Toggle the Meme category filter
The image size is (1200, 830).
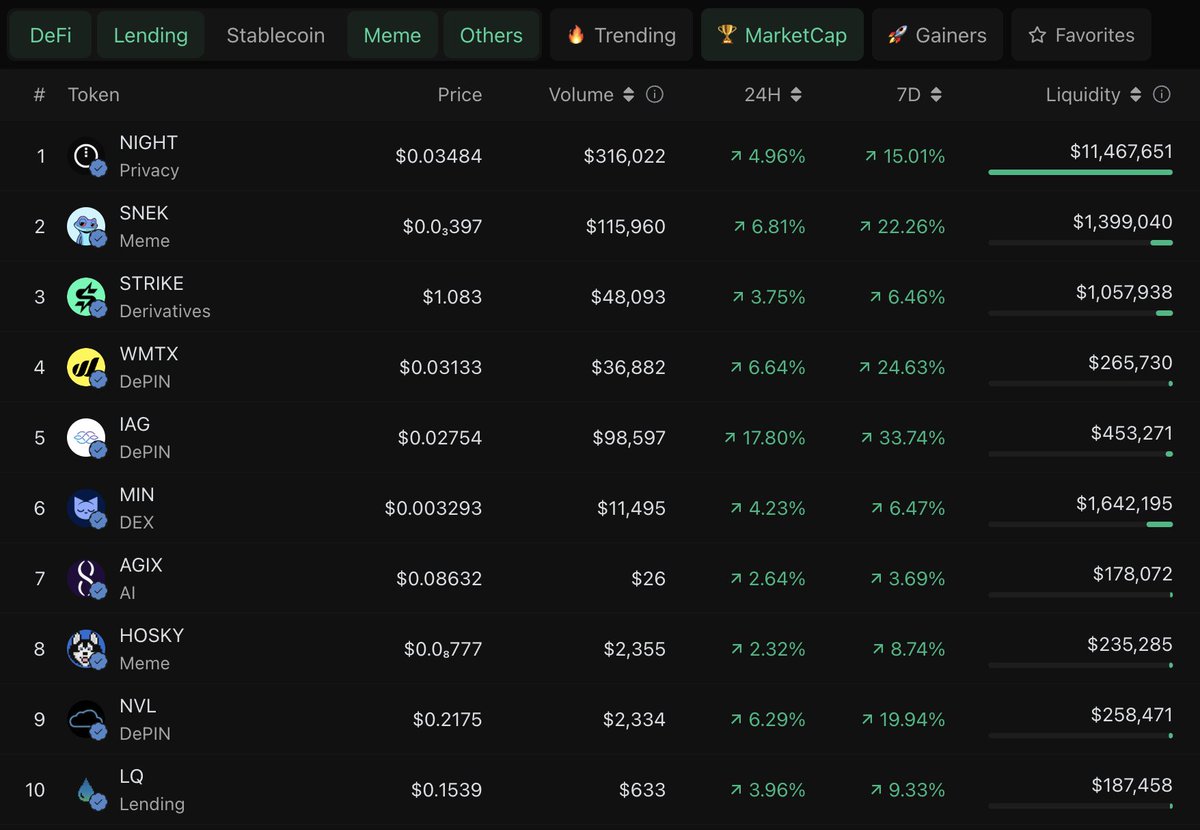click(x=392, y=35)
